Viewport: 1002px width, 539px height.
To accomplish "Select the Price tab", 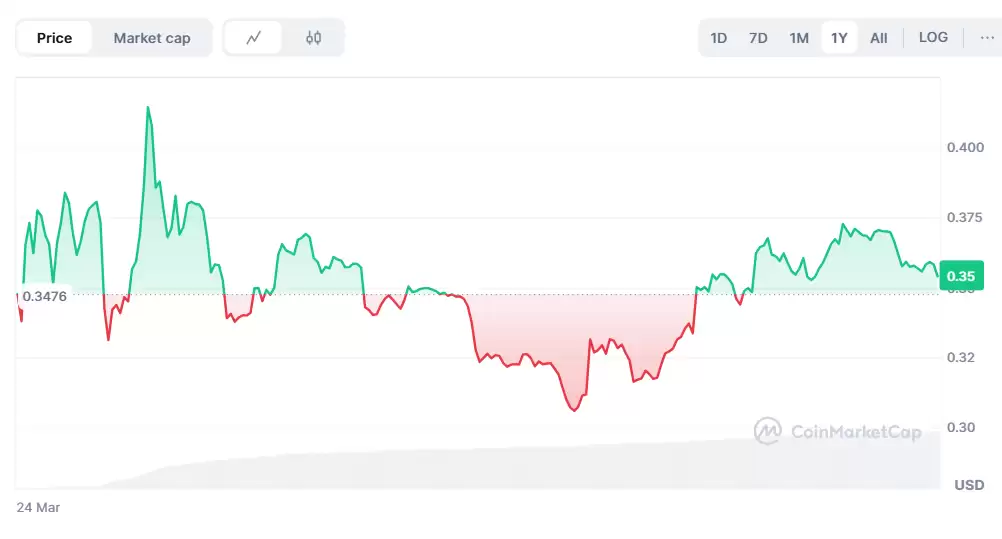I will 54,38.
